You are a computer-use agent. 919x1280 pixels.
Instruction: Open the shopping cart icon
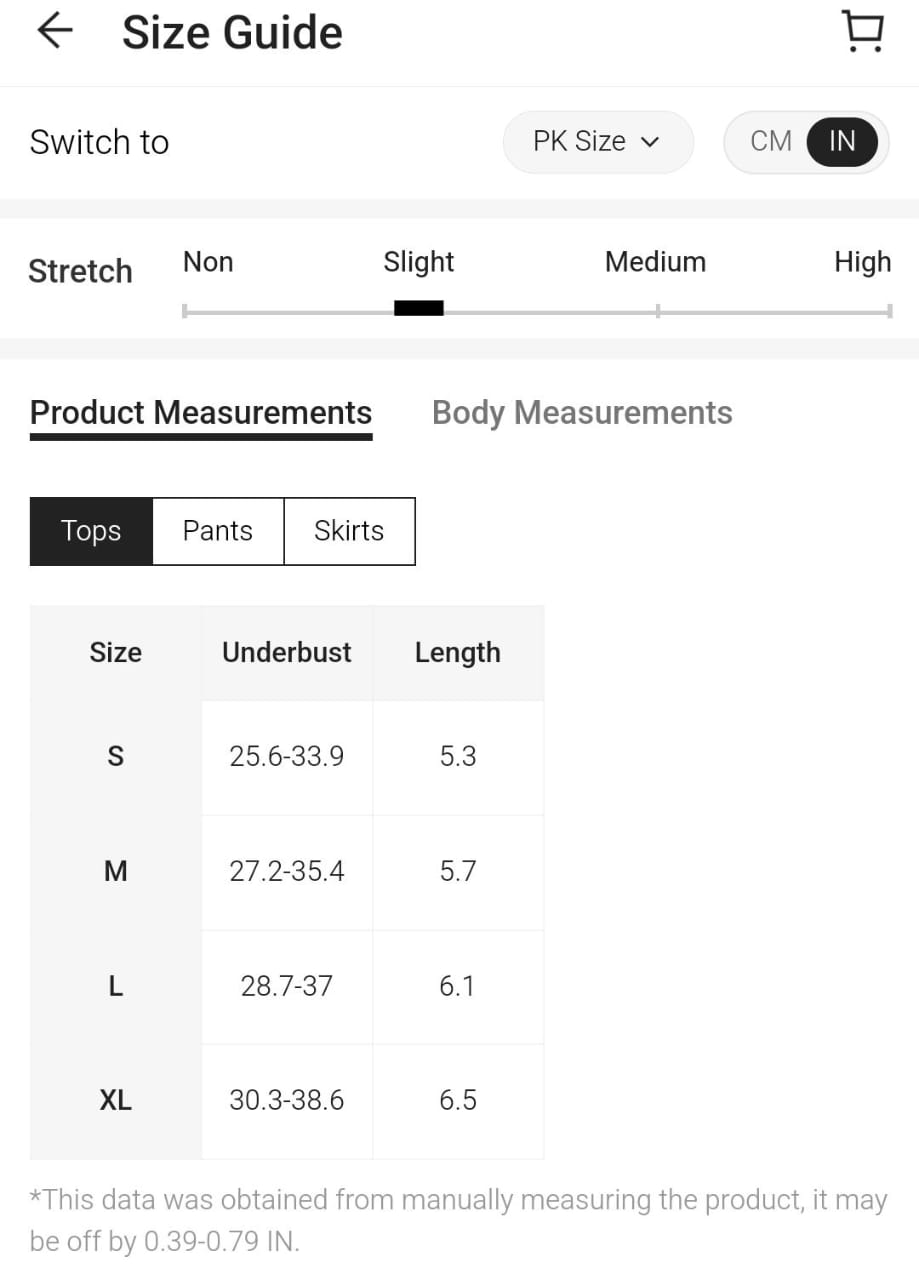[x=863, y=32]
